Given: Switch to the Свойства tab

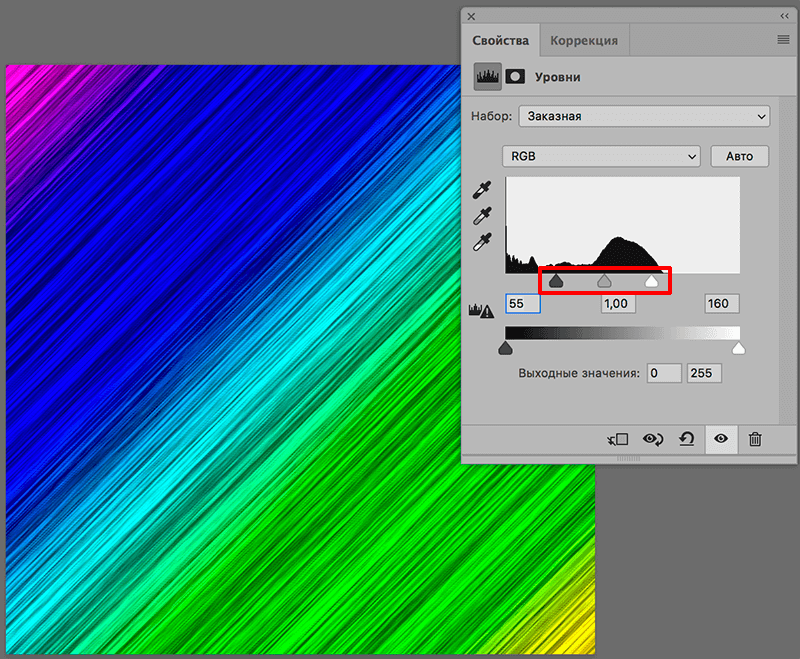Looking at the screenshot, I should (500, 41).
